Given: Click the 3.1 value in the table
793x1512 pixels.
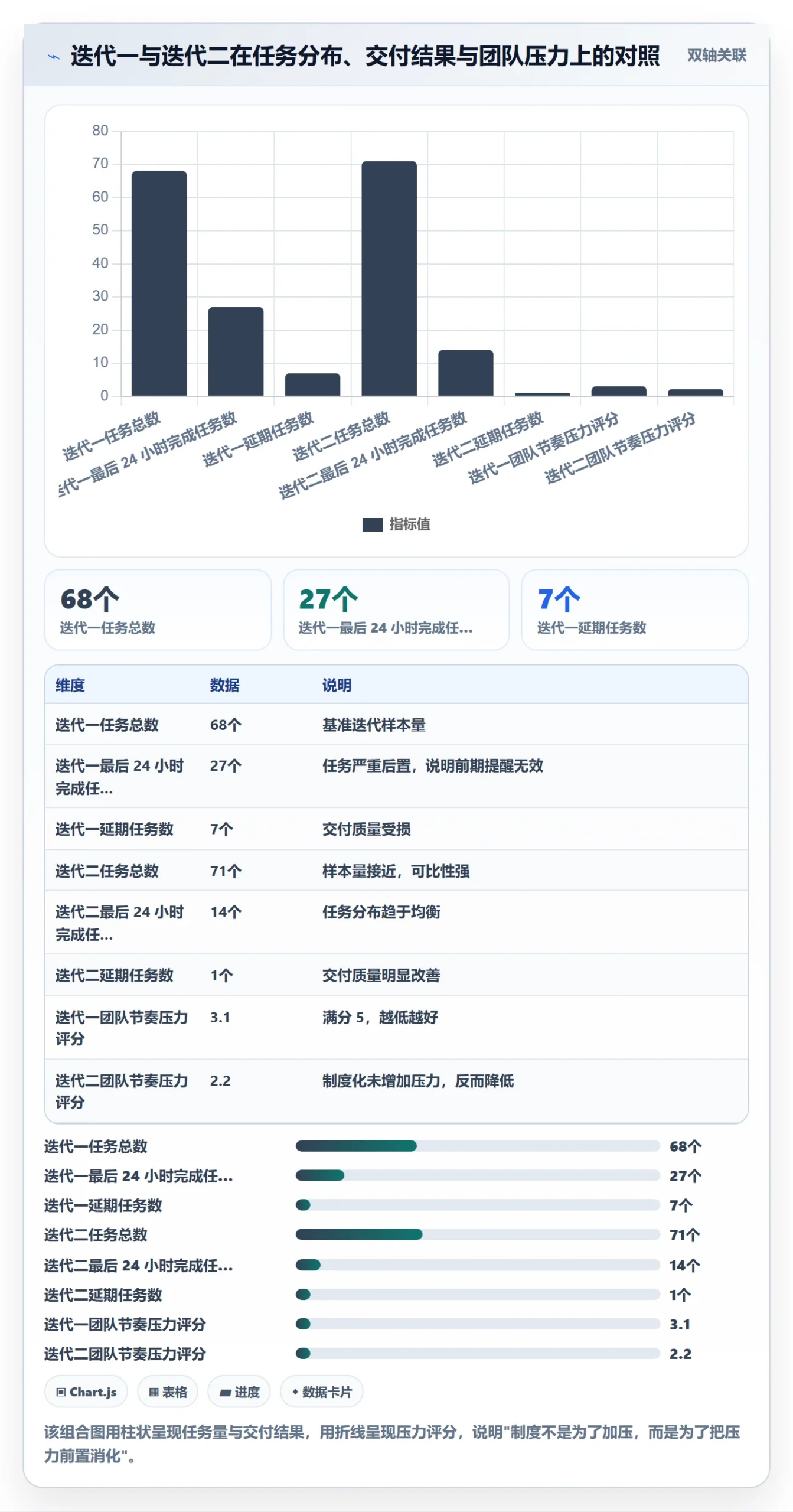Looking at the screenshot, I should click(x=220, y=1017).
